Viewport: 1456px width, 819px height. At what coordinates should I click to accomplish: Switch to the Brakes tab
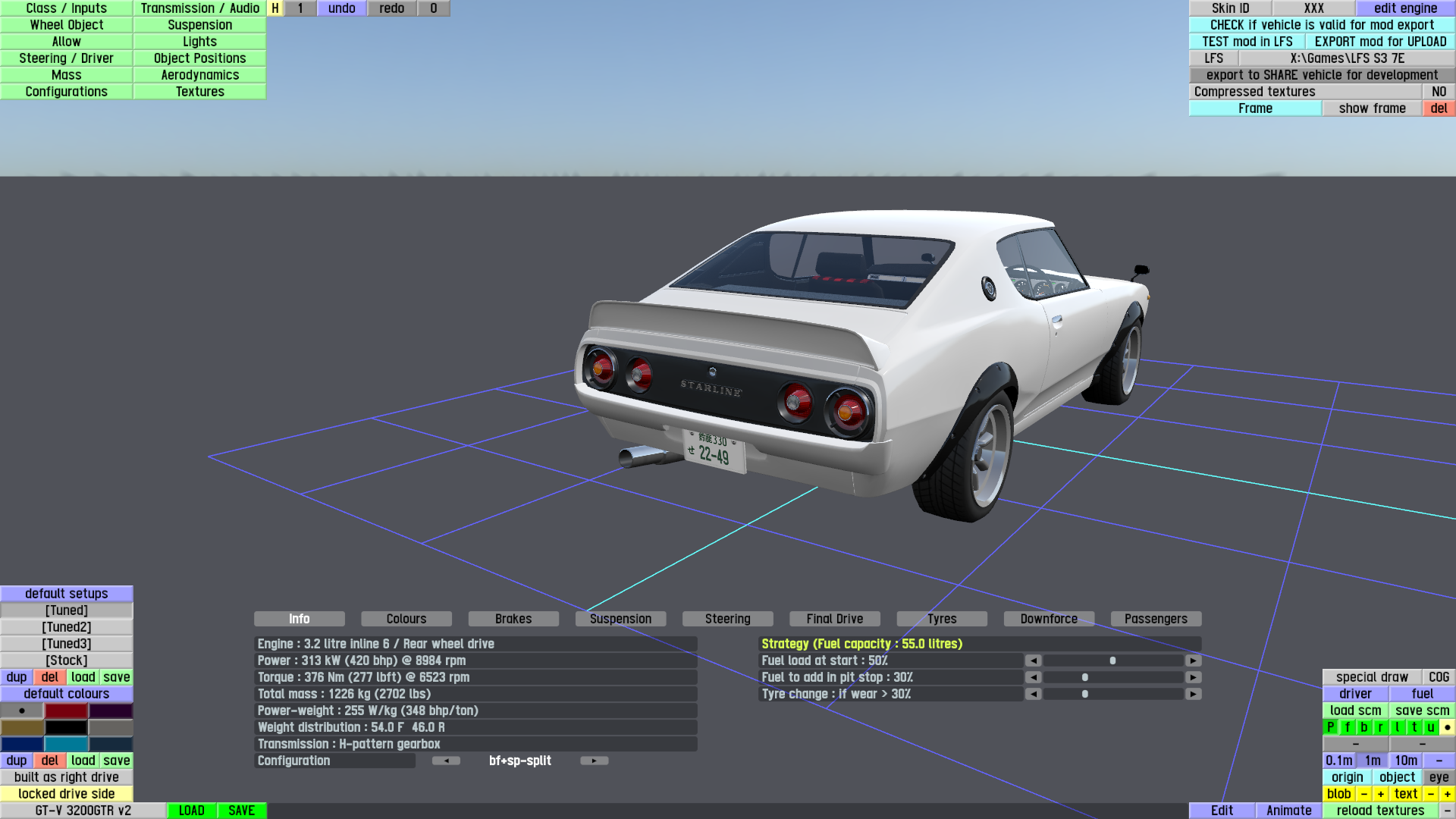click(513, 619)
